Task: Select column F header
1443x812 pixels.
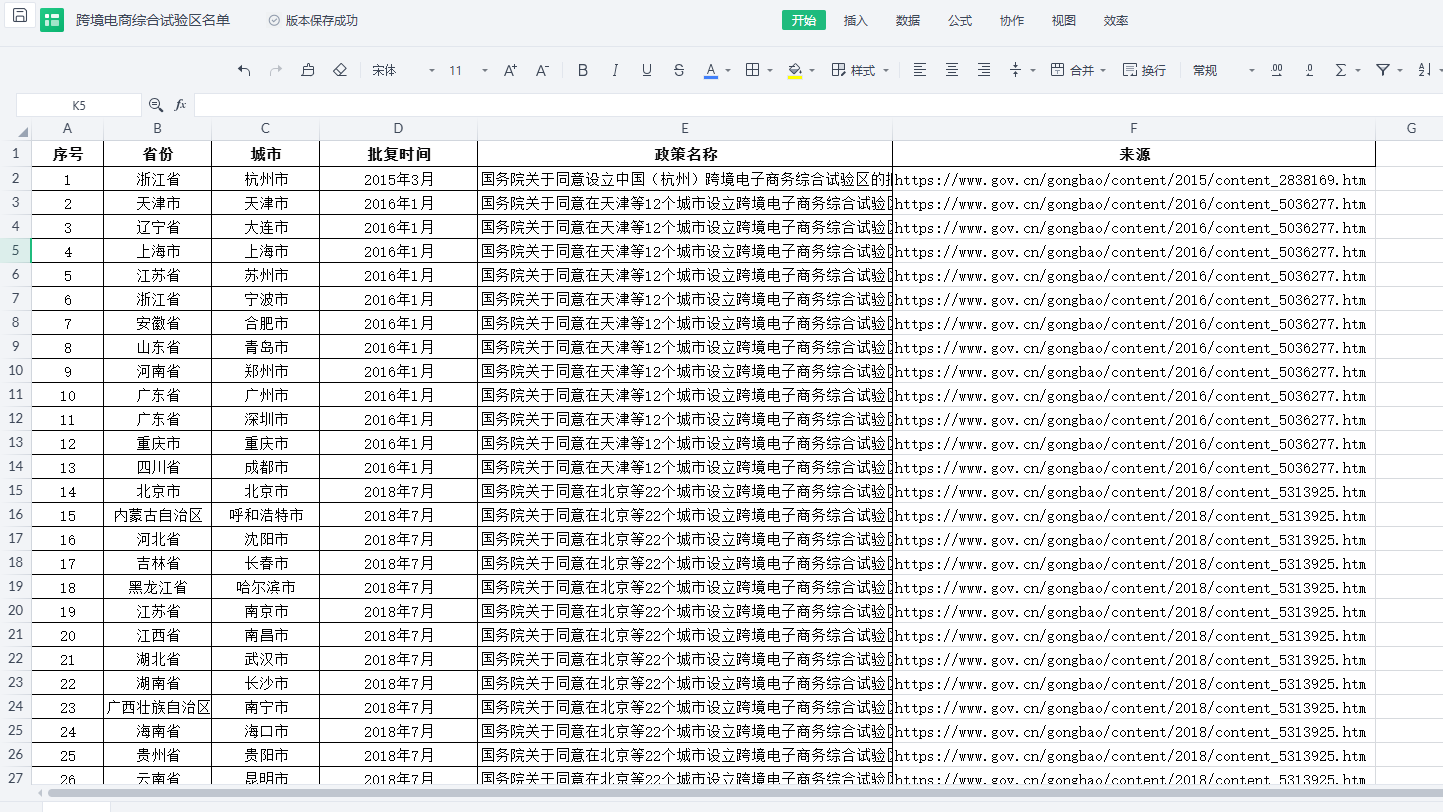Action: pyautogui.click(x=1134, y=129)
